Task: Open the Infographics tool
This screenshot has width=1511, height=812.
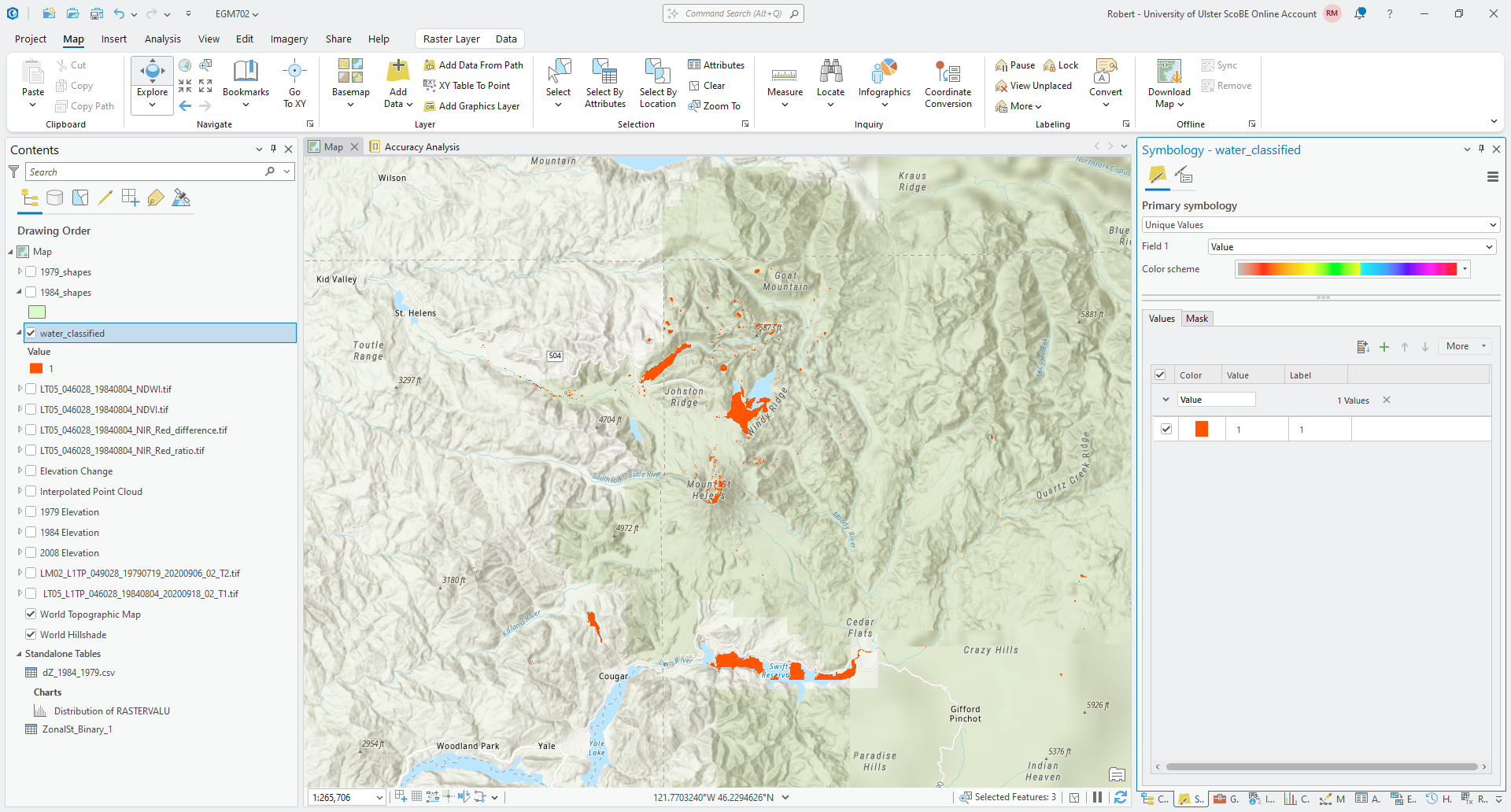Action: (884, 72)
